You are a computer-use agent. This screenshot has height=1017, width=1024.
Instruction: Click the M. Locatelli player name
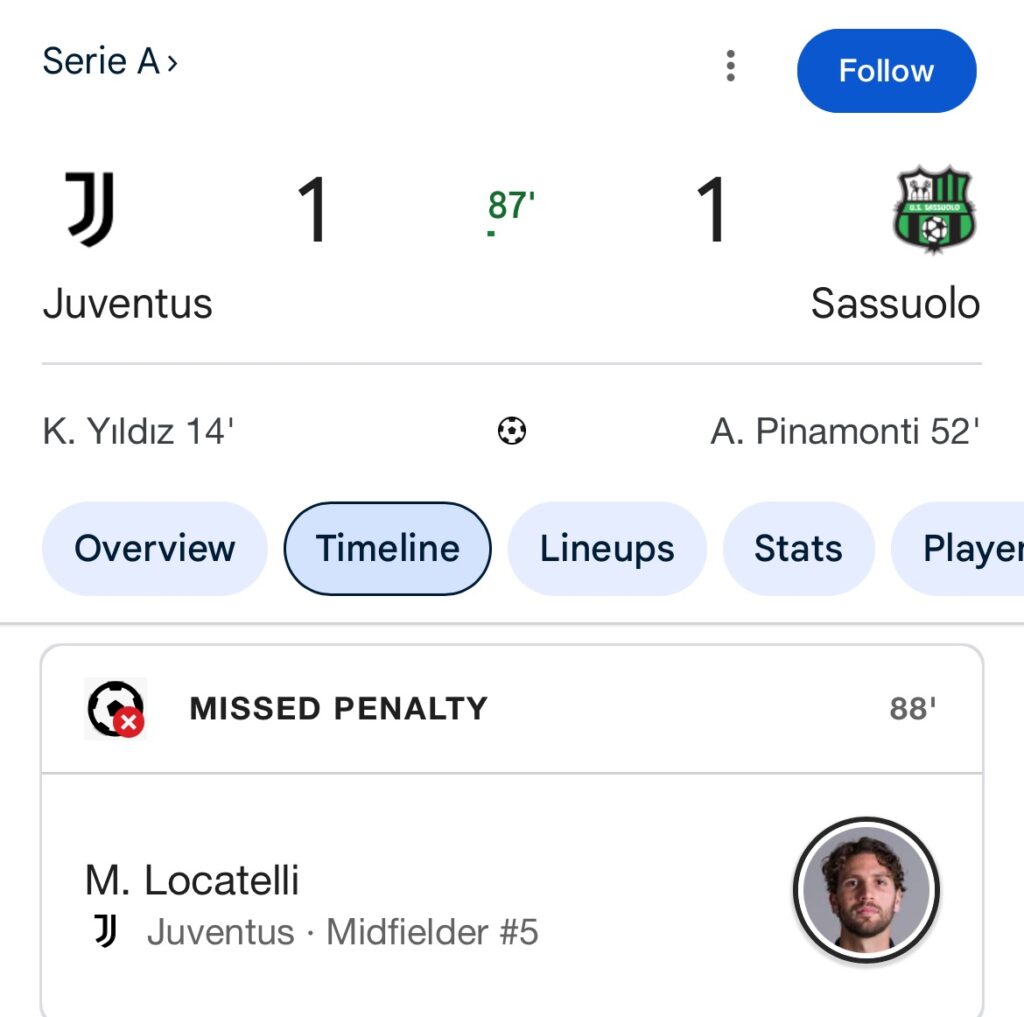pyautogui.click(x=192, y=881)
